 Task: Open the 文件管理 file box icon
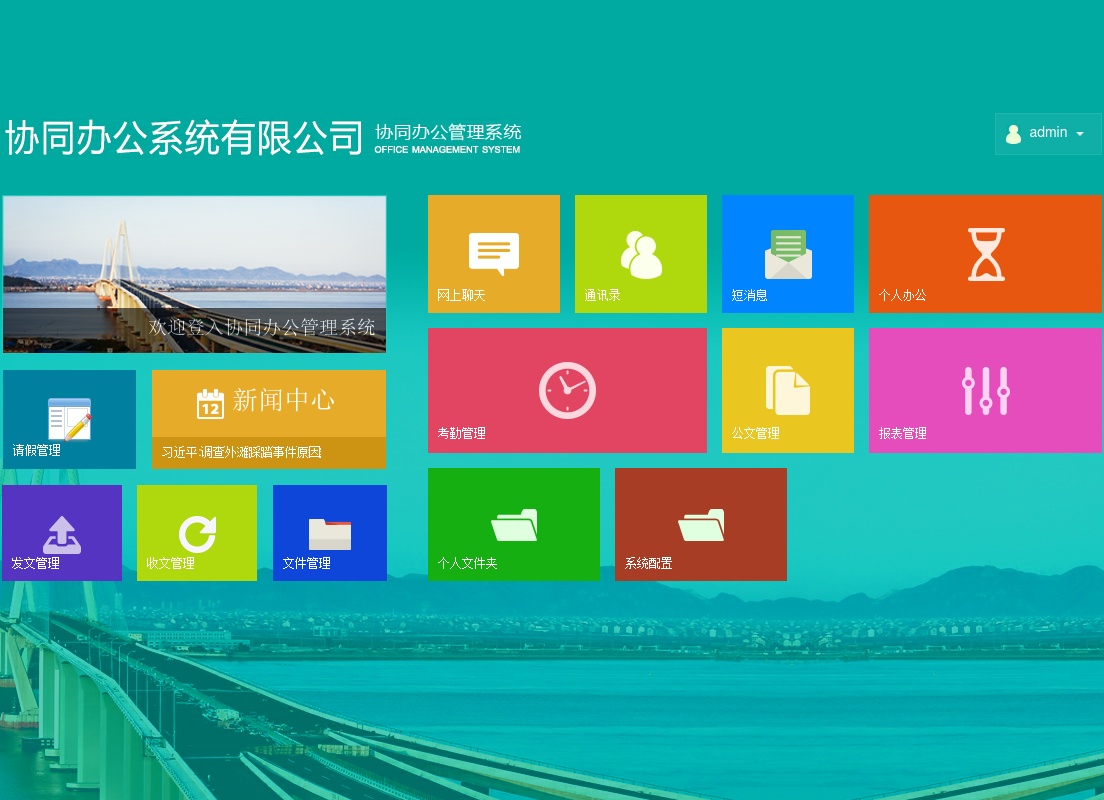[x=330, y=534]
